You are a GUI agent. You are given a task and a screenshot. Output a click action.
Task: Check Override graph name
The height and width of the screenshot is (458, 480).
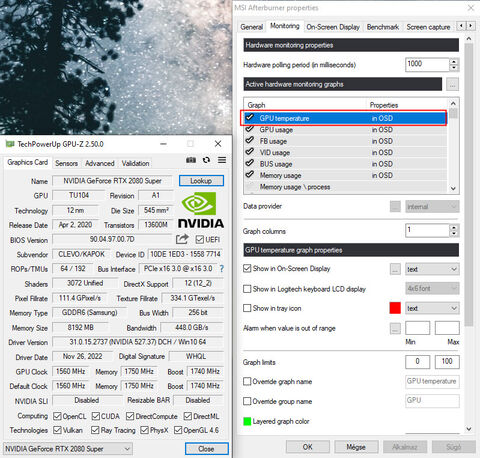pyautogui.click(x=247, y=381)
